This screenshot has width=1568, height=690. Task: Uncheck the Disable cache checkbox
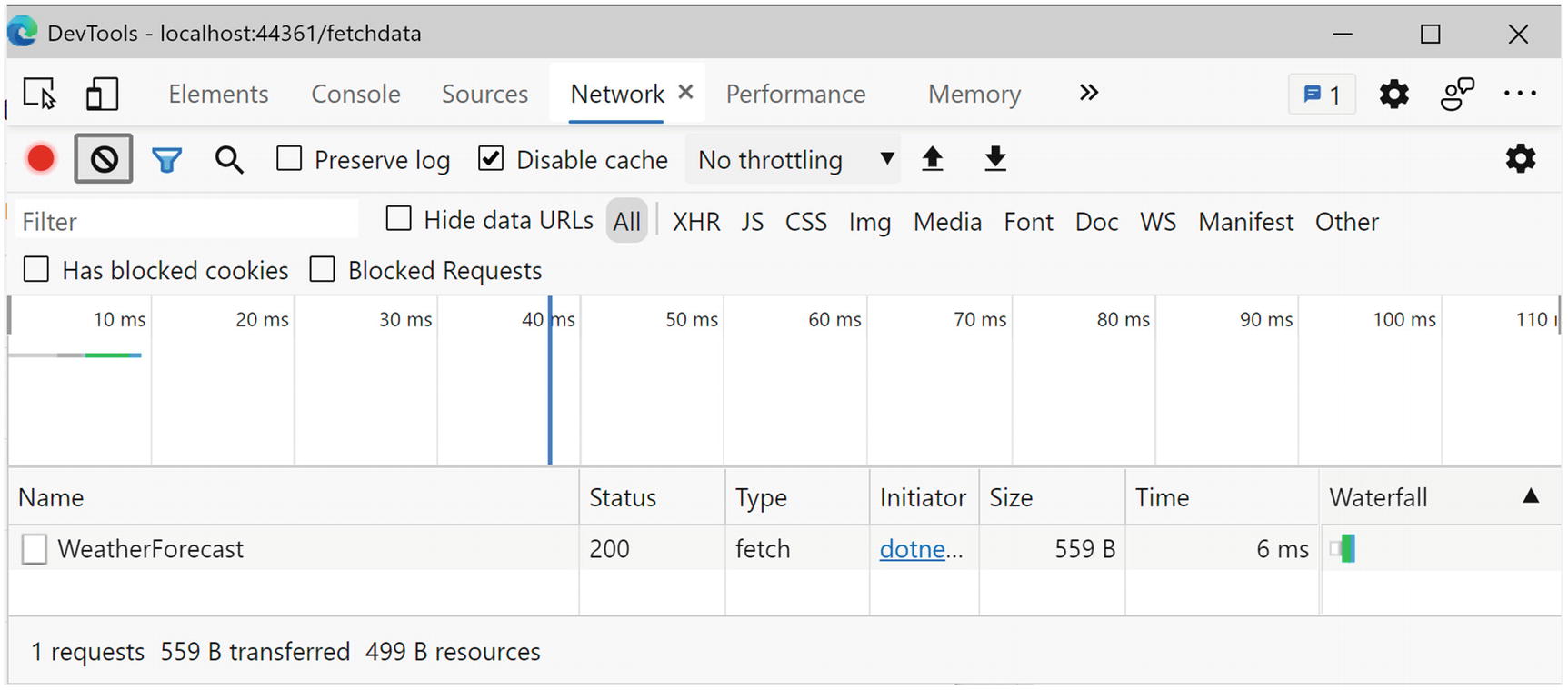point(491,159)
